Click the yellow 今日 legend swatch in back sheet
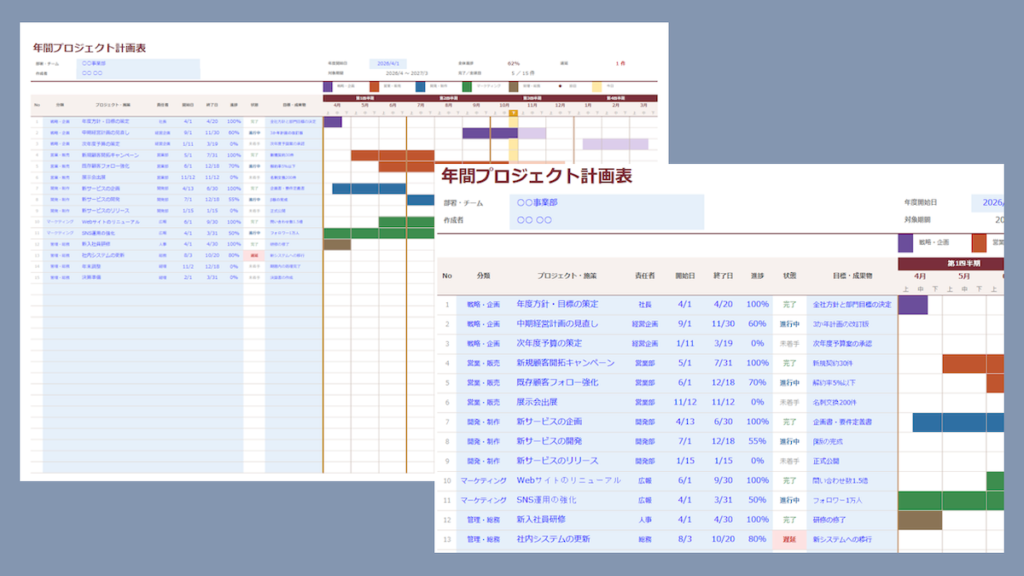This screenshot has height=576, width=1024. (597, 86)
